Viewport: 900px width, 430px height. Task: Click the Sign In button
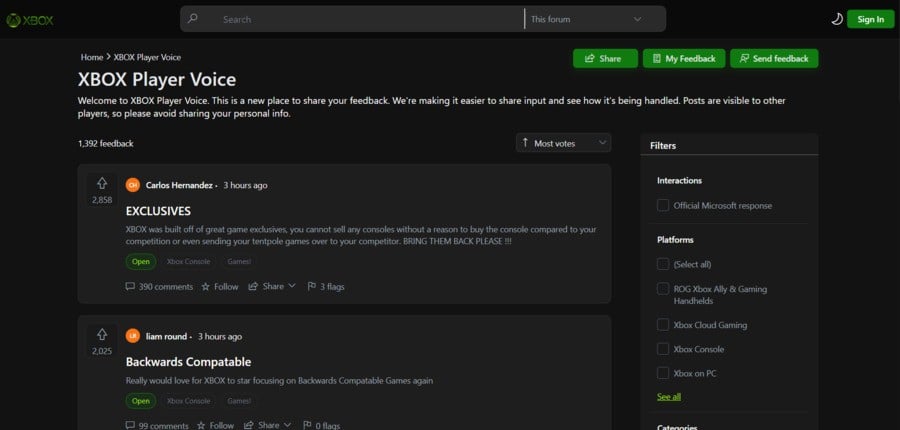pyautogui.click(x=870, y=20)
